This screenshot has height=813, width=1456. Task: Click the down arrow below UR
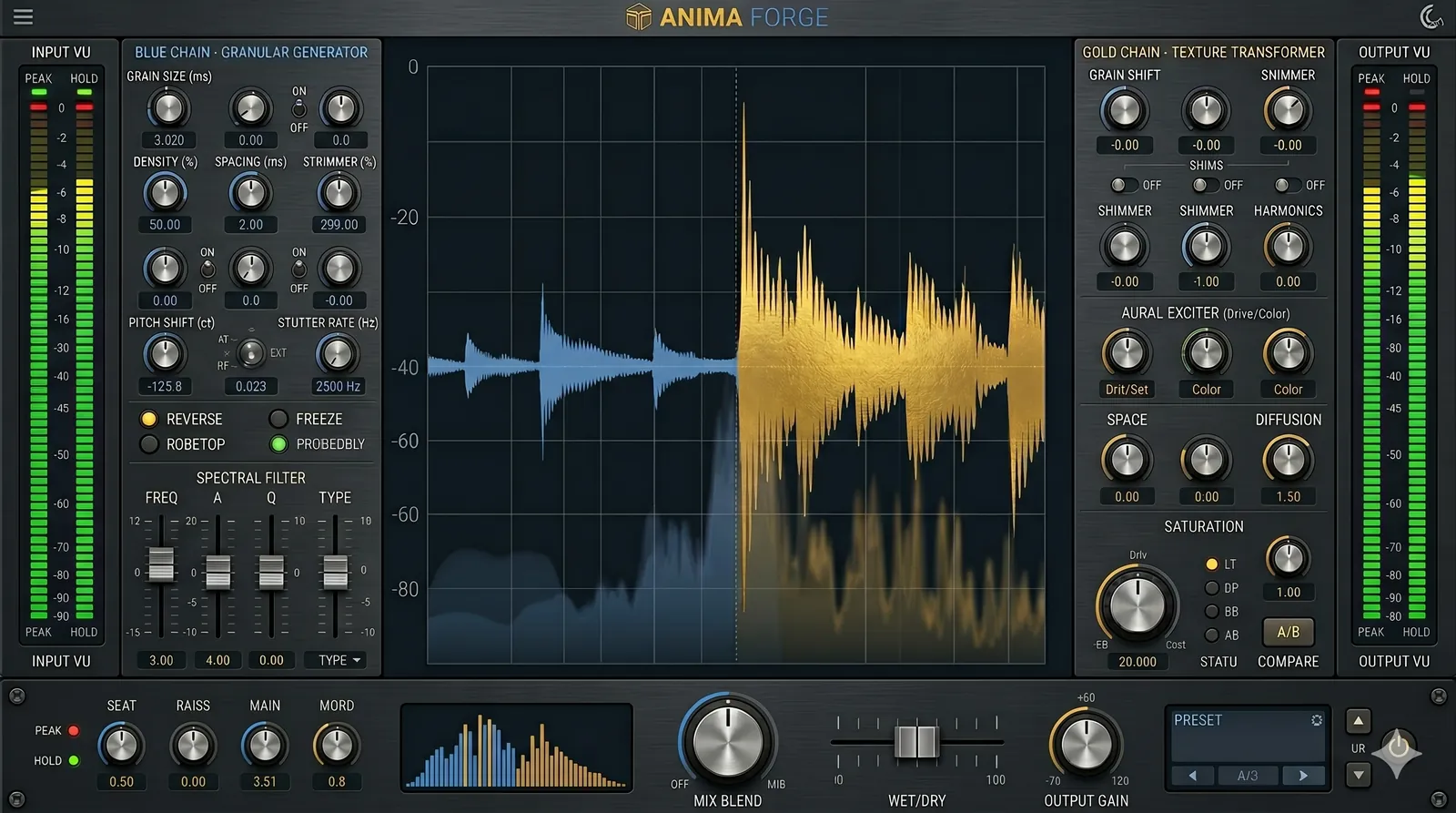[x=1358, y=775]
